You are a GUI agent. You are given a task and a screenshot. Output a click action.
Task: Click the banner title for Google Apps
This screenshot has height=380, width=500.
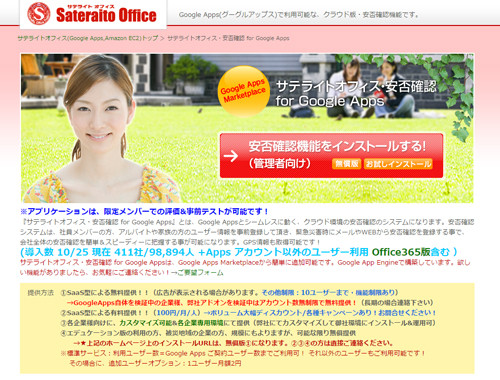[330, 101]
